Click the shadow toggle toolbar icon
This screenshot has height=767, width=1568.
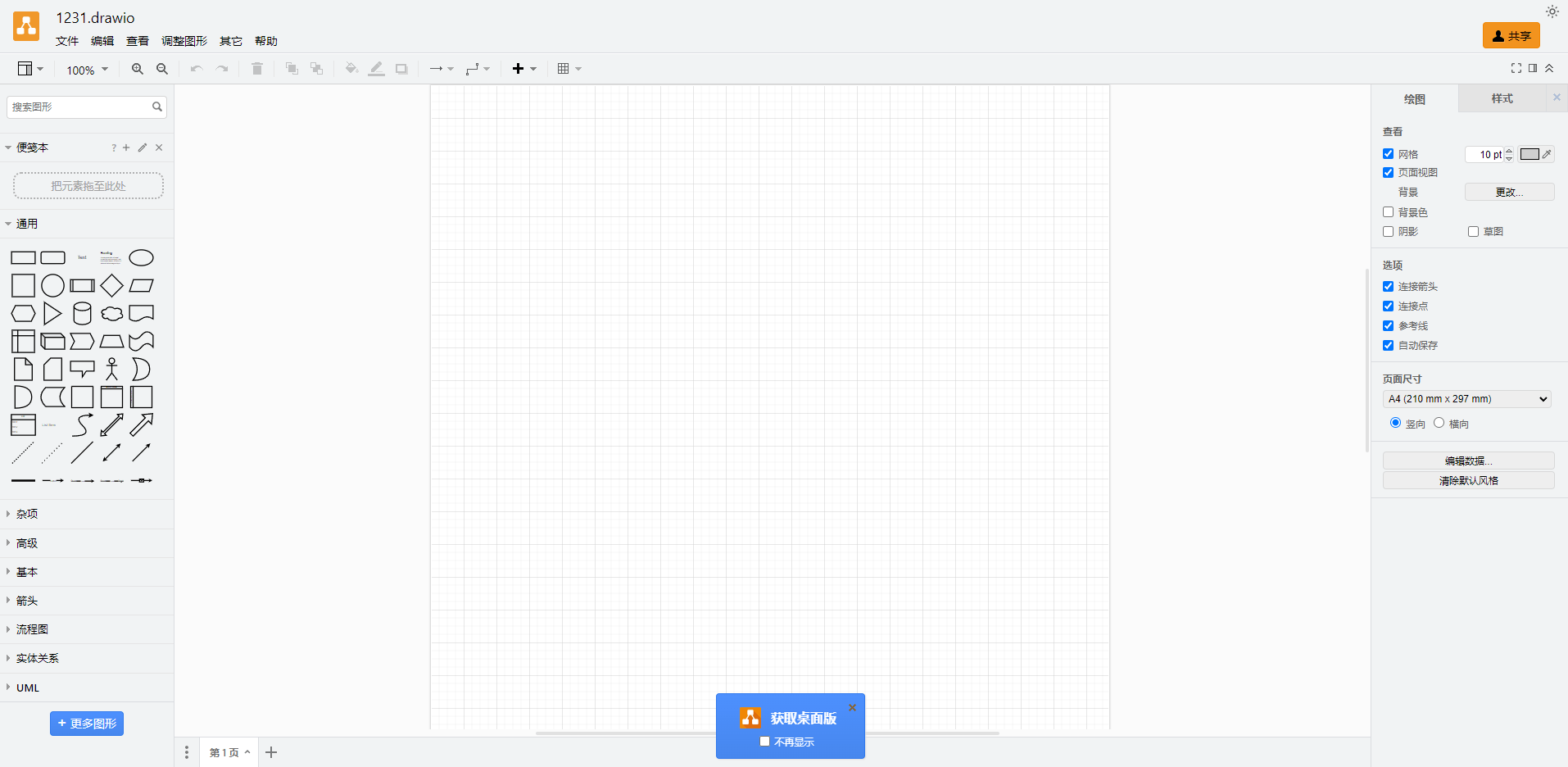pos(401,69)
